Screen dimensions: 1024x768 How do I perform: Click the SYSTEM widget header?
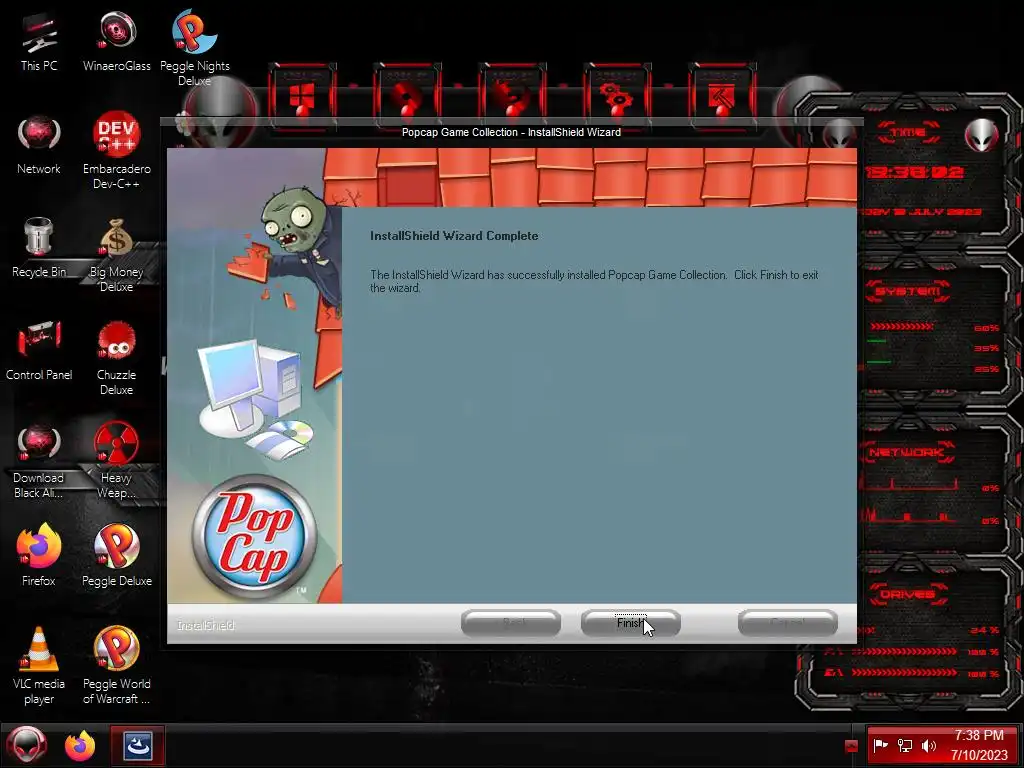tap(908, 291)
